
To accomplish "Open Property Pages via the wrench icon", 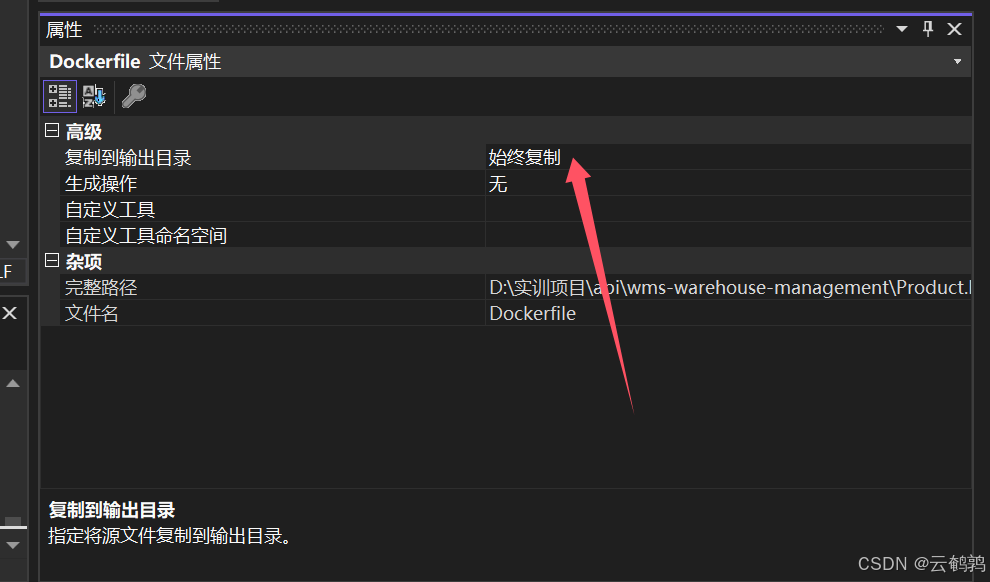I will tap(133, 95).
